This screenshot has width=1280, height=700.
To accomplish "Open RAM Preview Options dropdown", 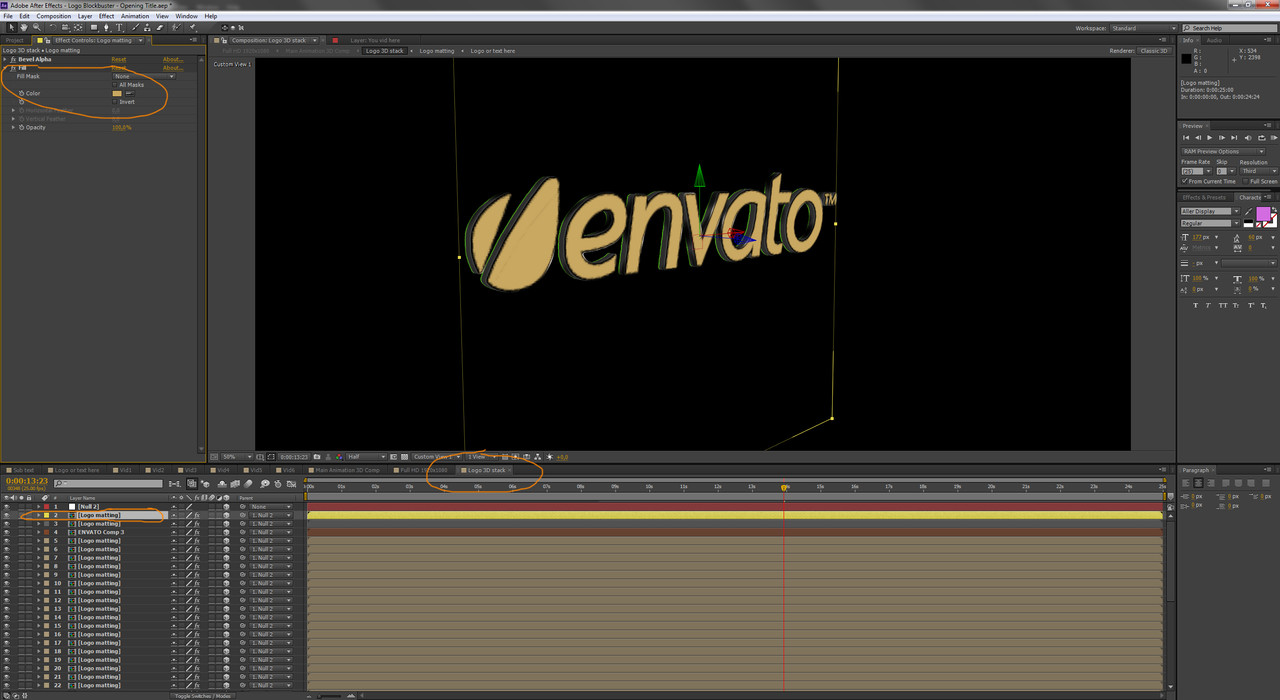I will coord(1223,151).
